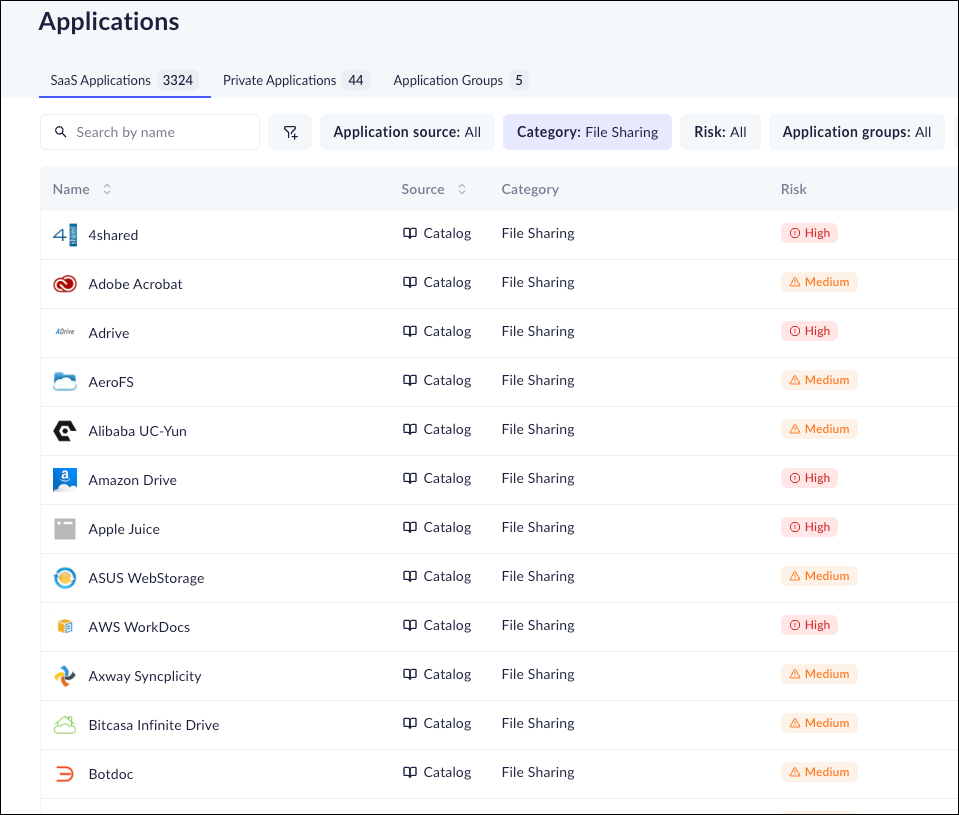This screenshot has height=815, width=959.
Task: Click the Axway Syncplicity app icon
Action: [65, 676]
